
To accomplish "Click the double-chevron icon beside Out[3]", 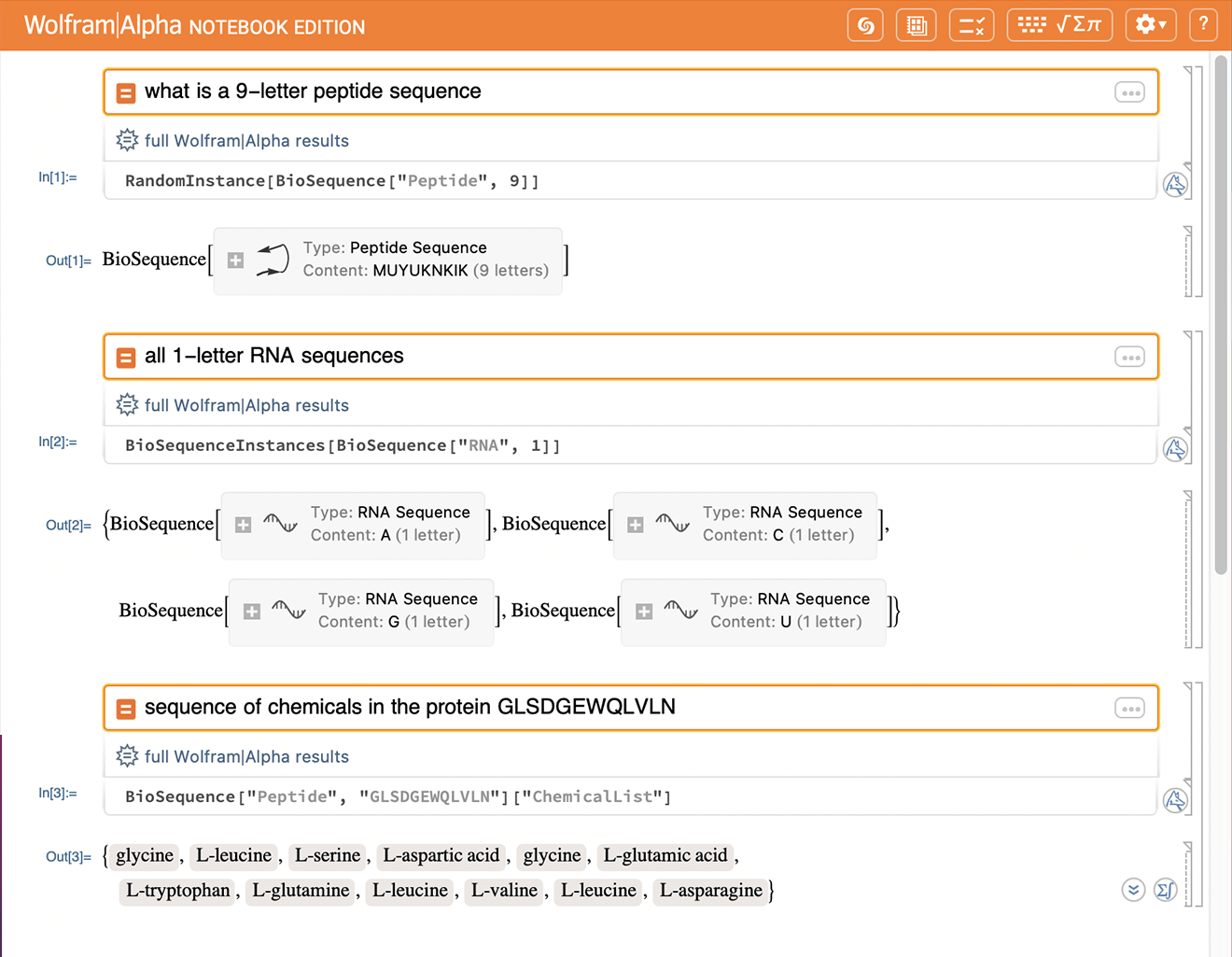I will point(1133,890).
